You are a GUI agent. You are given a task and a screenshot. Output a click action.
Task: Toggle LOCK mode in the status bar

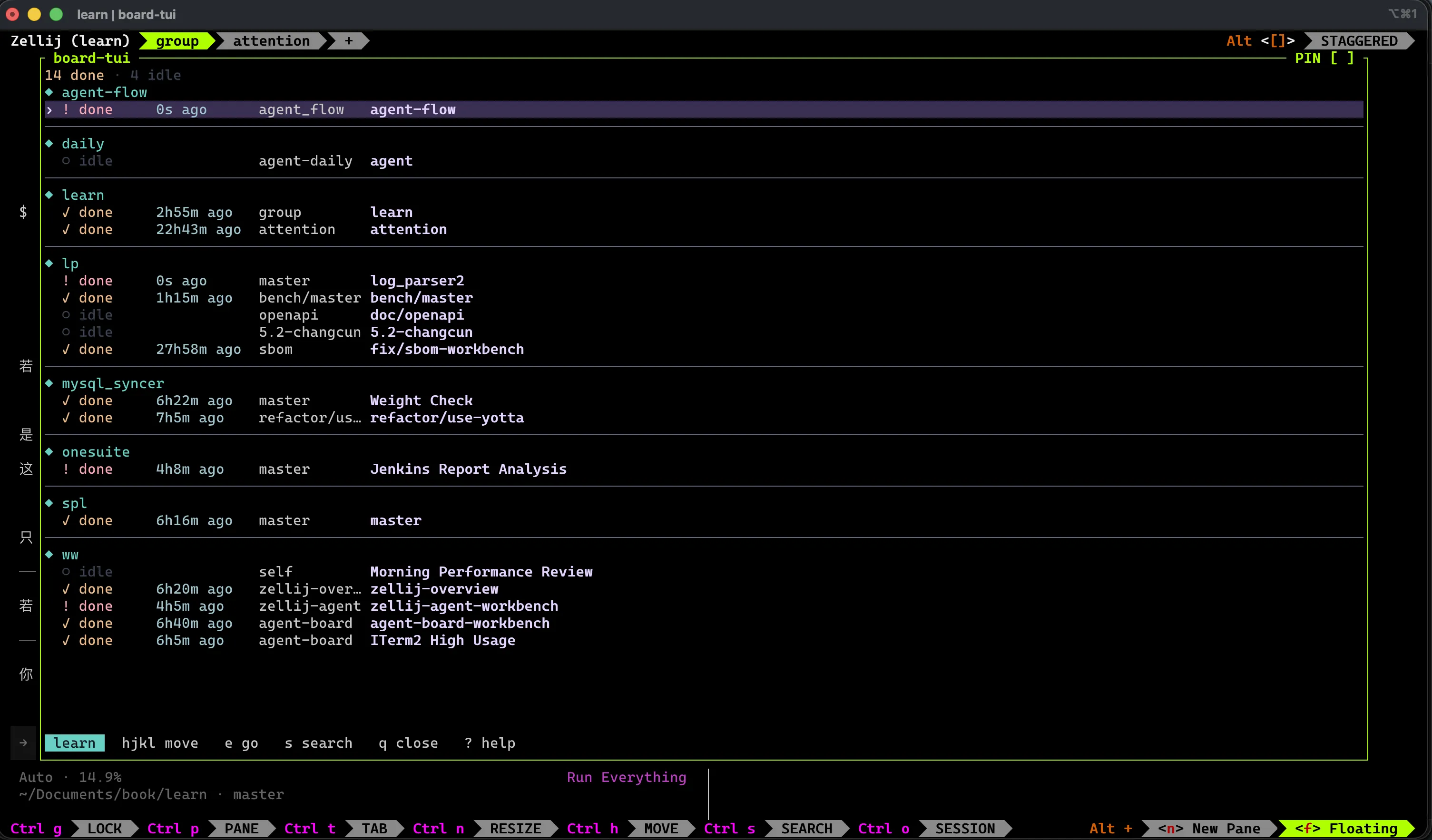105,829
